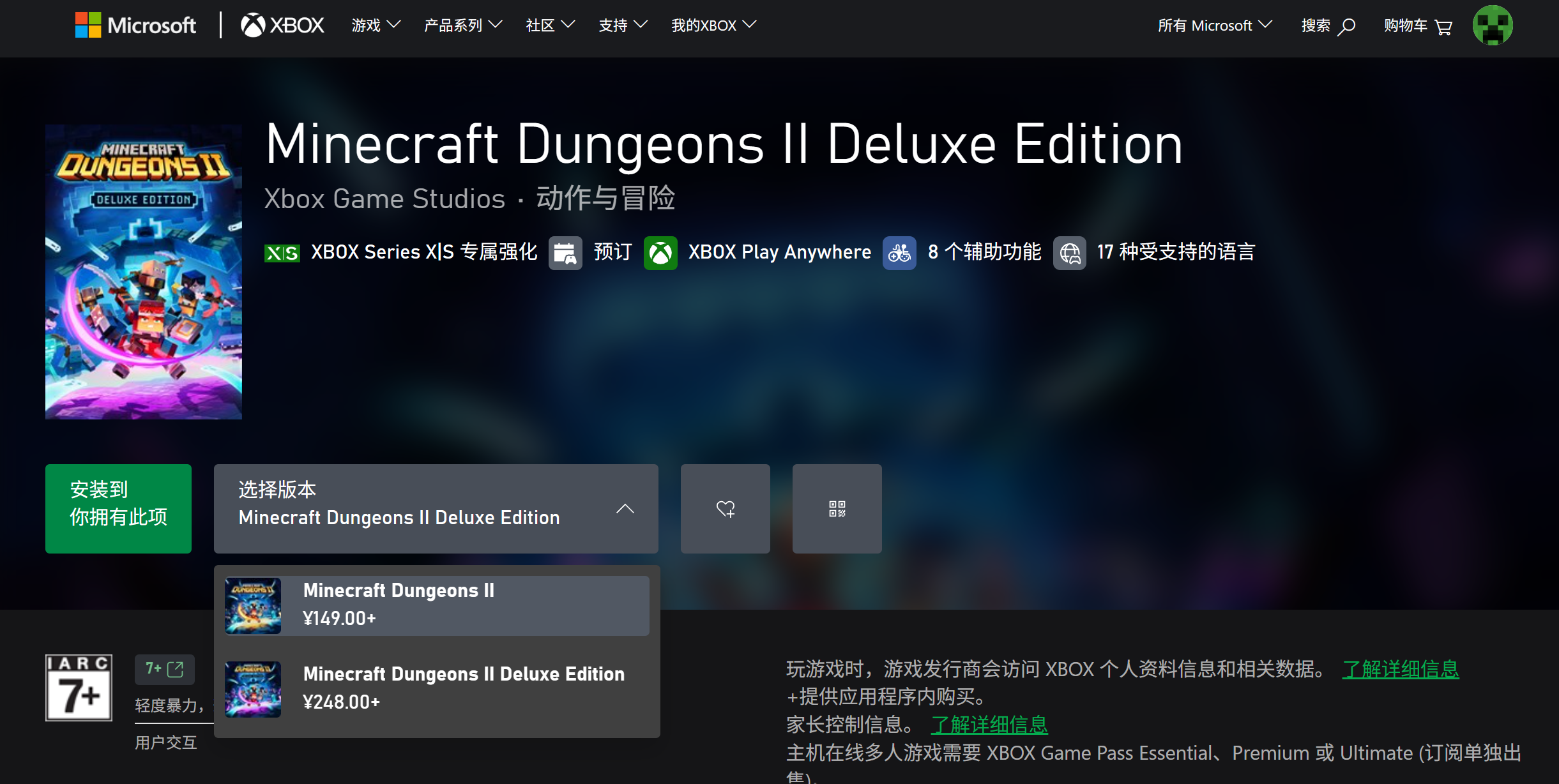
Task: Open the XBOX home logo
Action: click(282, 26)
